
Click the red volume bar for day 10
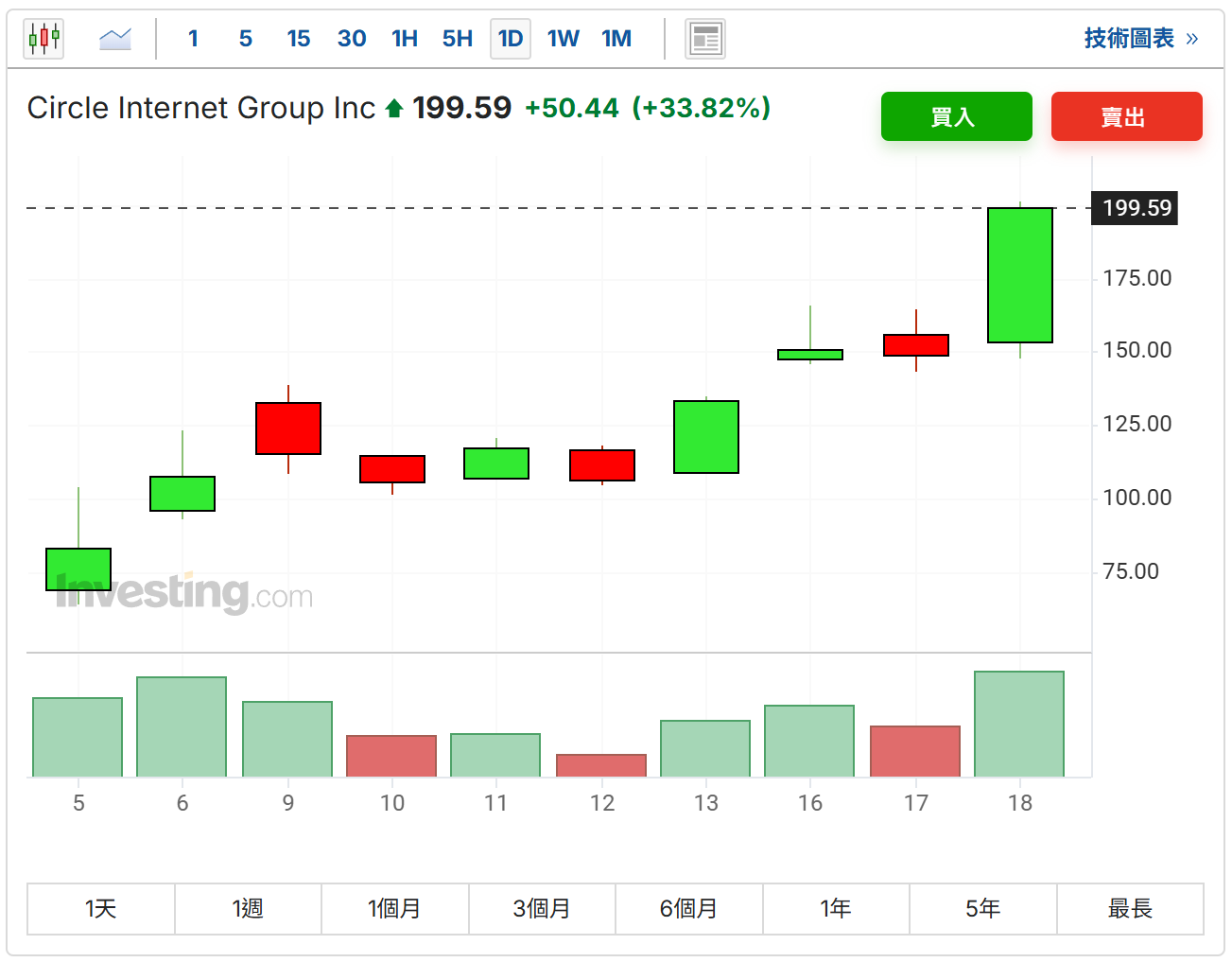point(391,757)
